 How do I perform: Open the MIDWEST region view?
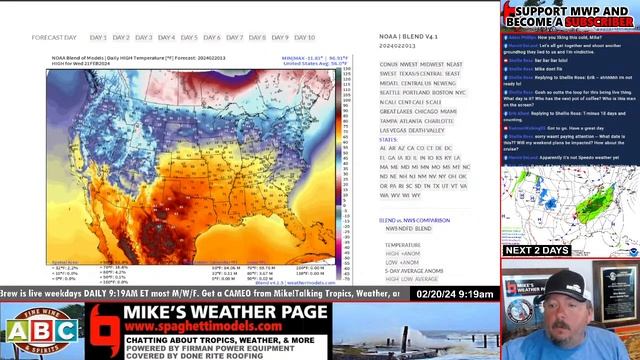pyautogui.click(x=432, y=64)
